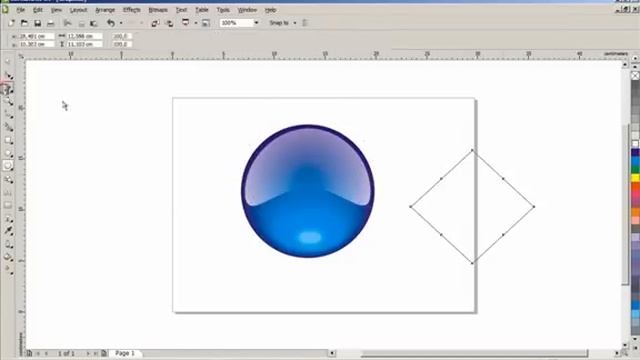
Task: Select the highlighted Polygon tool
Action: pos(8,166)
